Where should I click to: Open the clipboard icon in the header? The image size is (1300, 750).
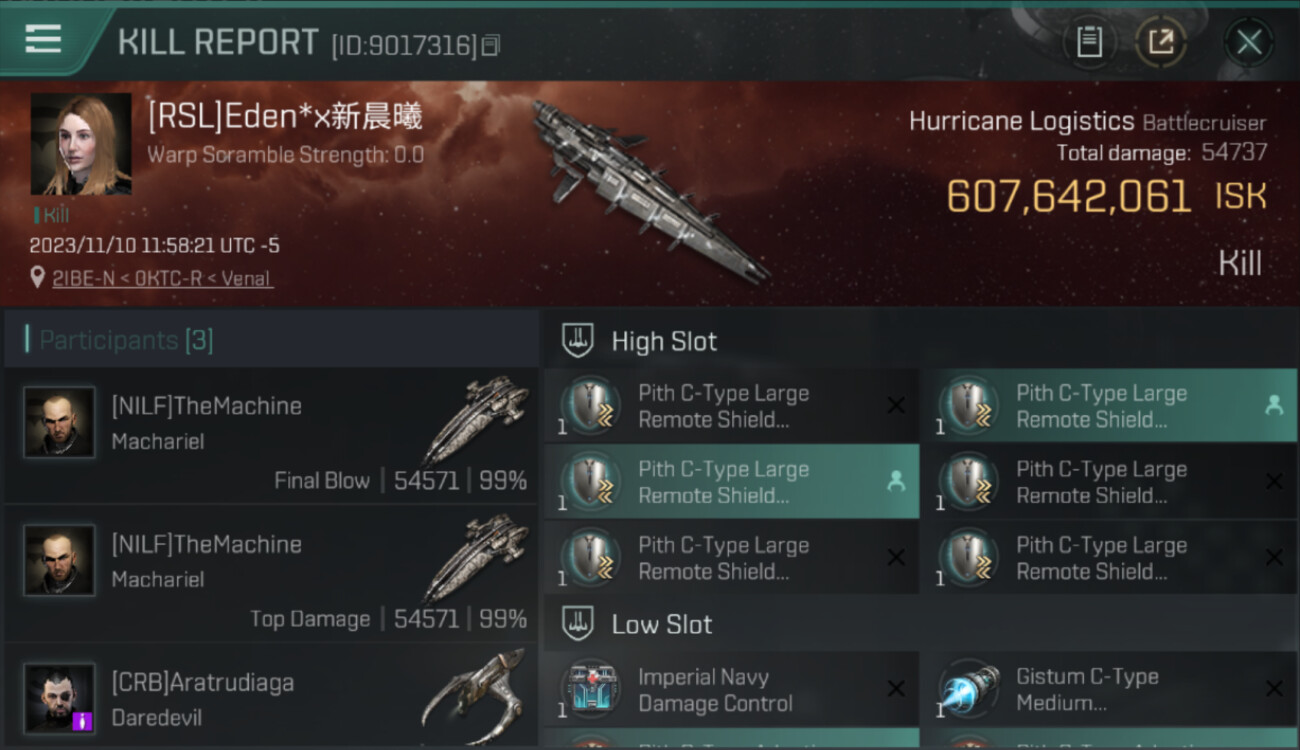pos(1089,42)
